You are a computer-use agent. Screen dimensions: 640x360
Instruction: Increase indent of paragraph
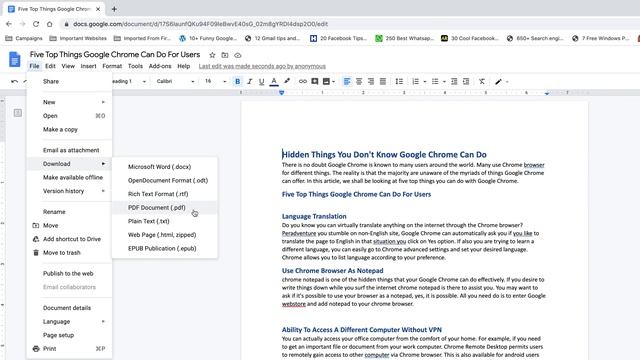tap(466, 82)
